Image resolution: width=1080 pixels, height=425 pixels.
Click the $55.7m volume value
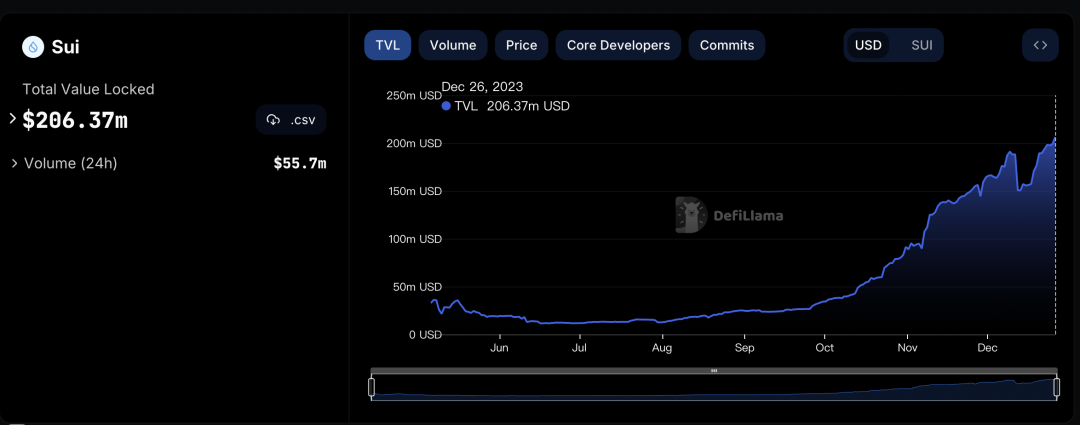point(300,164)
